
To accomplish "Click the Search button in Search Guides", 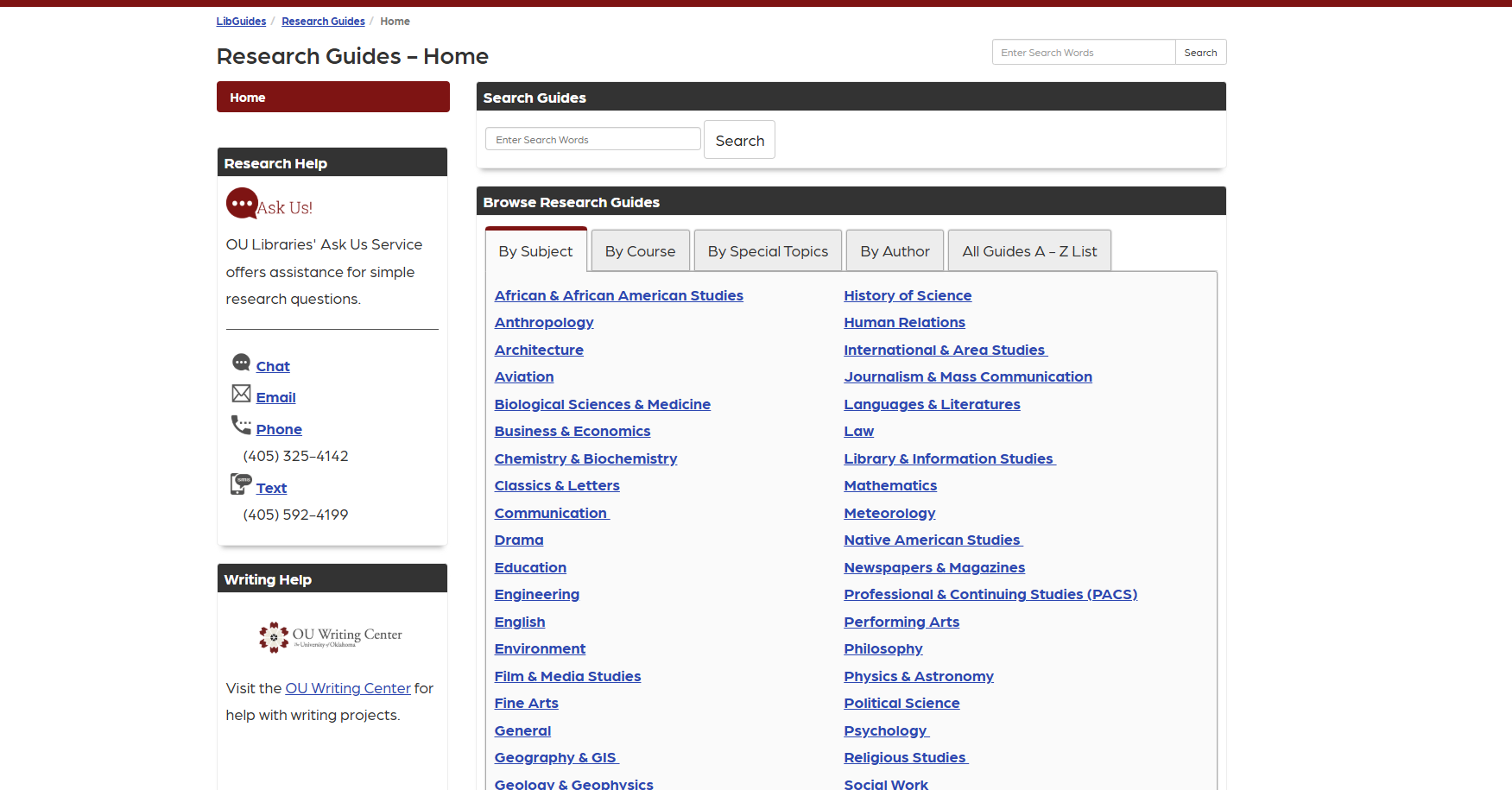I will click(x=740, y=140).
